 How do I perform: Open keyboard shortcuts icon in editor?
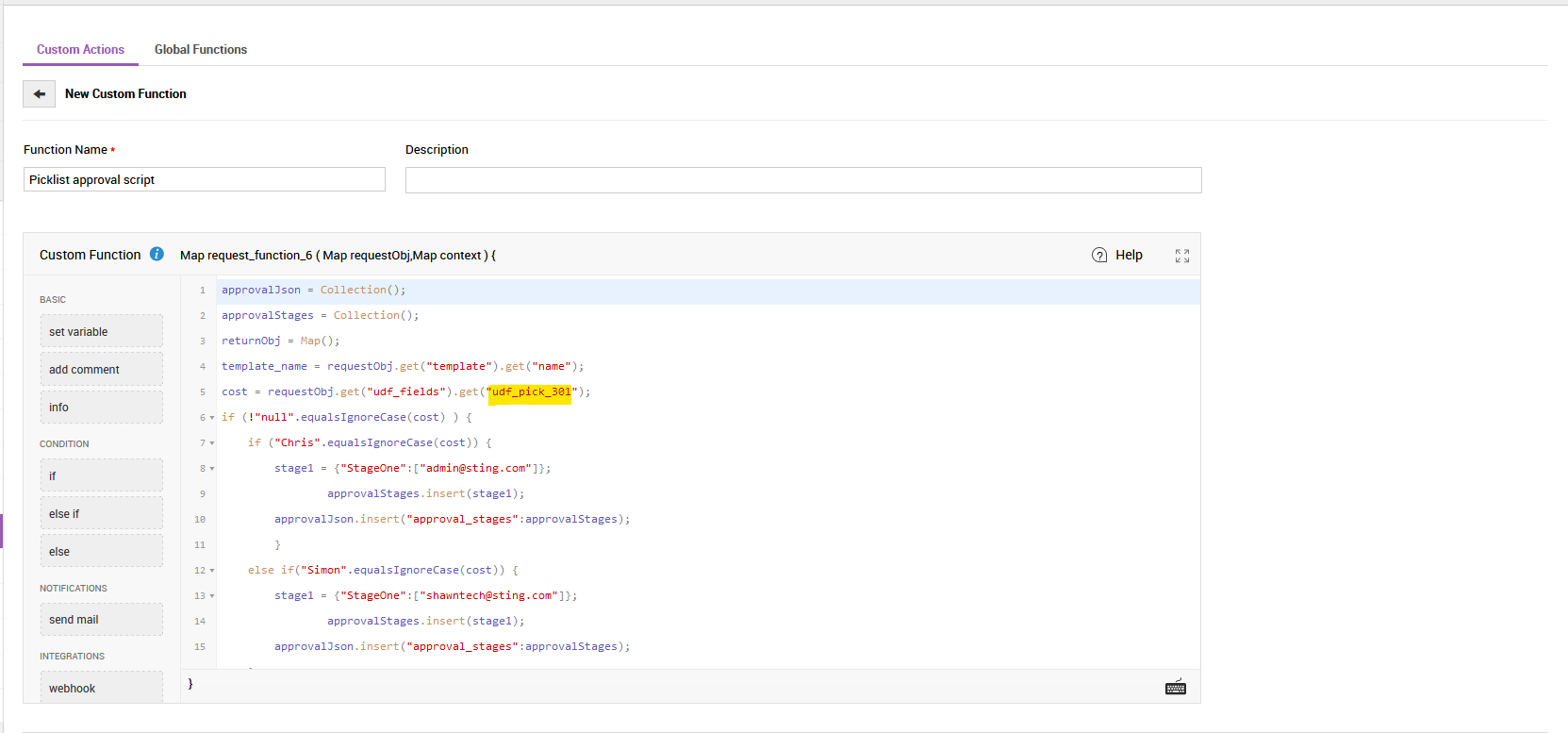pyautogui.click(x=1175, y=688)
